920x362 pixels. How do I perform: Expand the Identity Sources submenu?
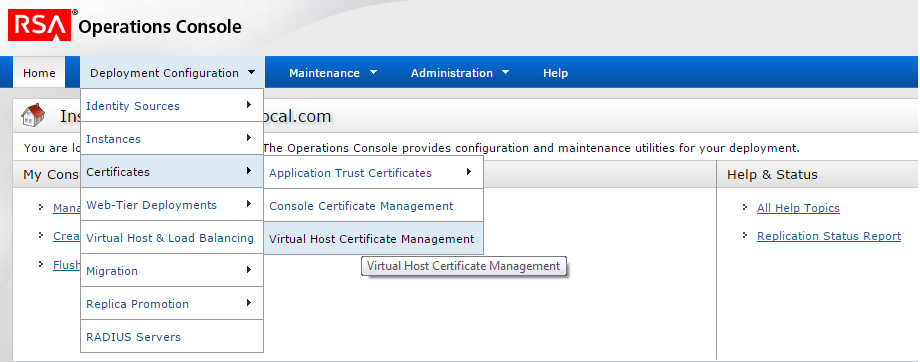click(172, 106)
